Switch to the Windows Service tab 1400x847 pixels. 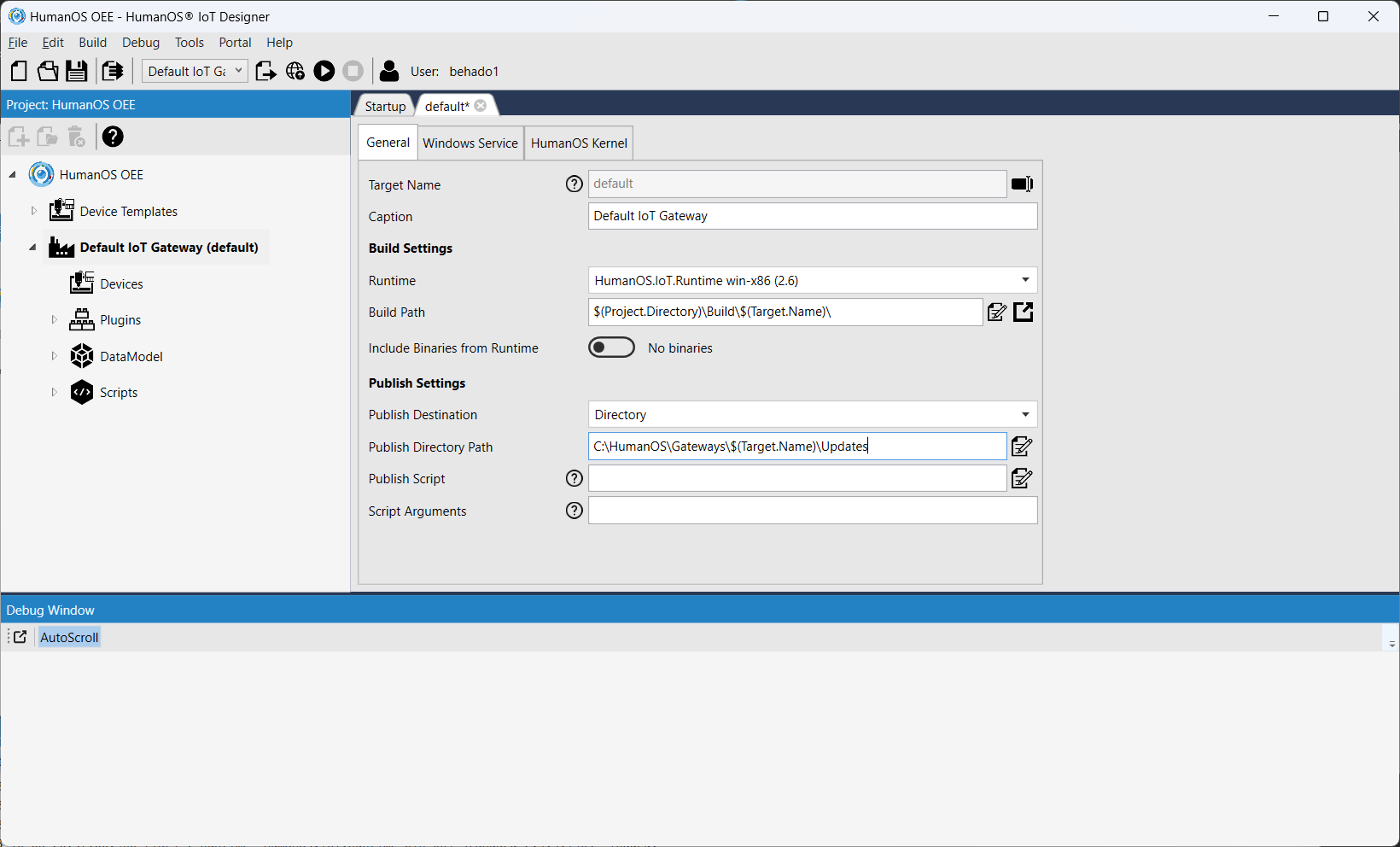pyautogui.click(x=470, y=143)
